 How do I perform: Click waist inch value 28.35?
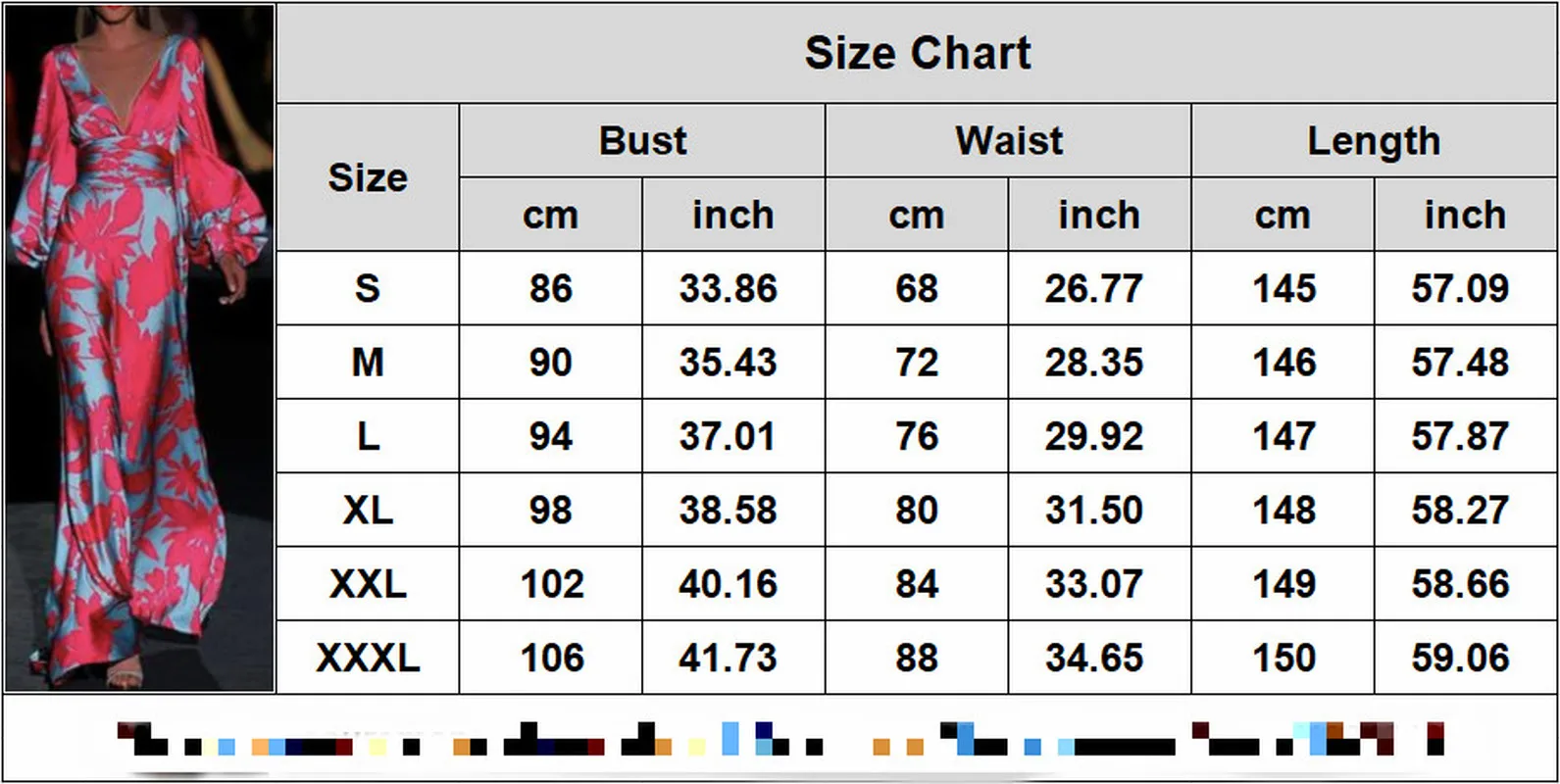click(x=1093, y=363)
